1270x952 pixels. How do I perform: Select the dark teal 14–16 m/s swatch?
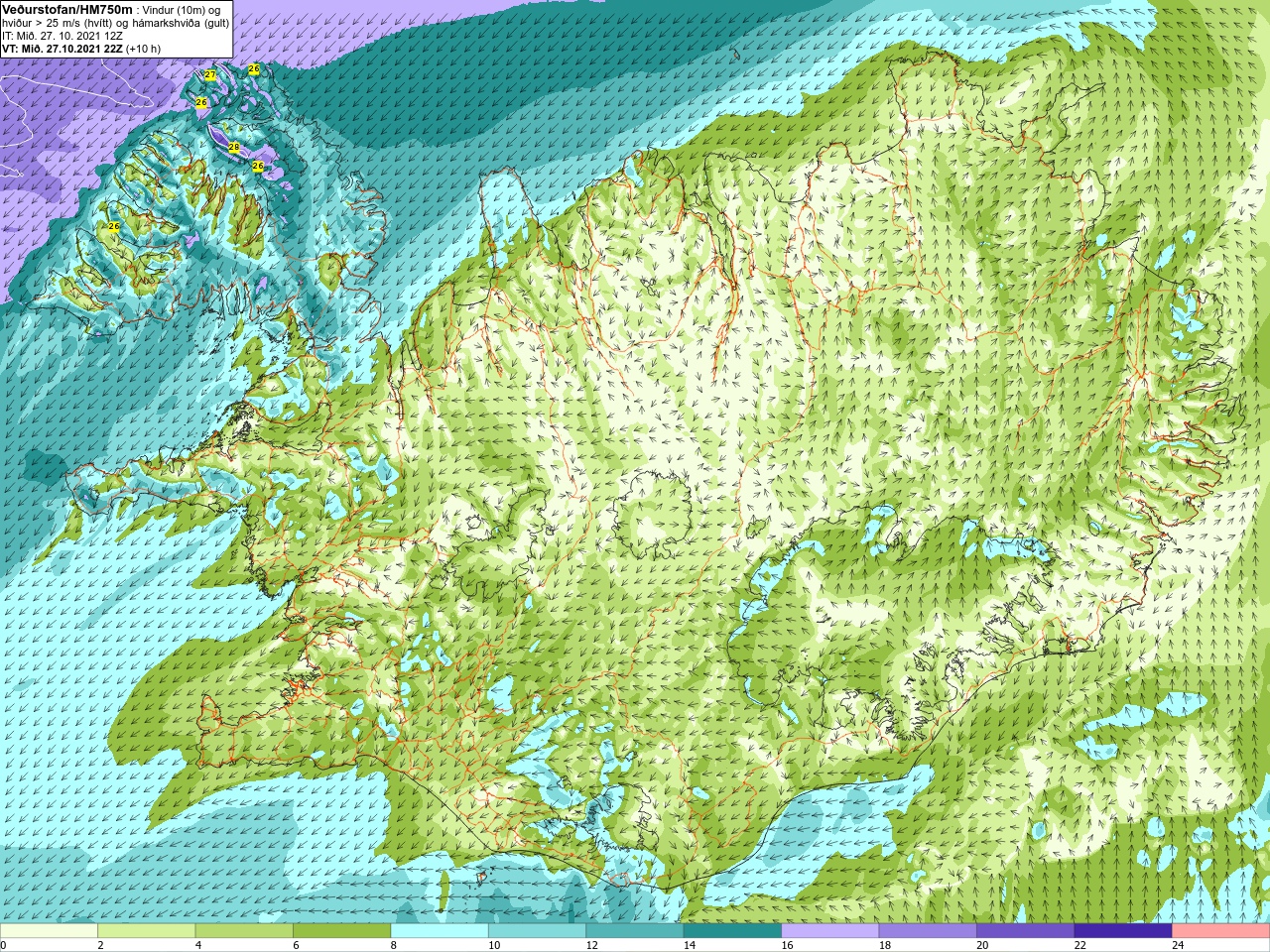pos(732,931)
